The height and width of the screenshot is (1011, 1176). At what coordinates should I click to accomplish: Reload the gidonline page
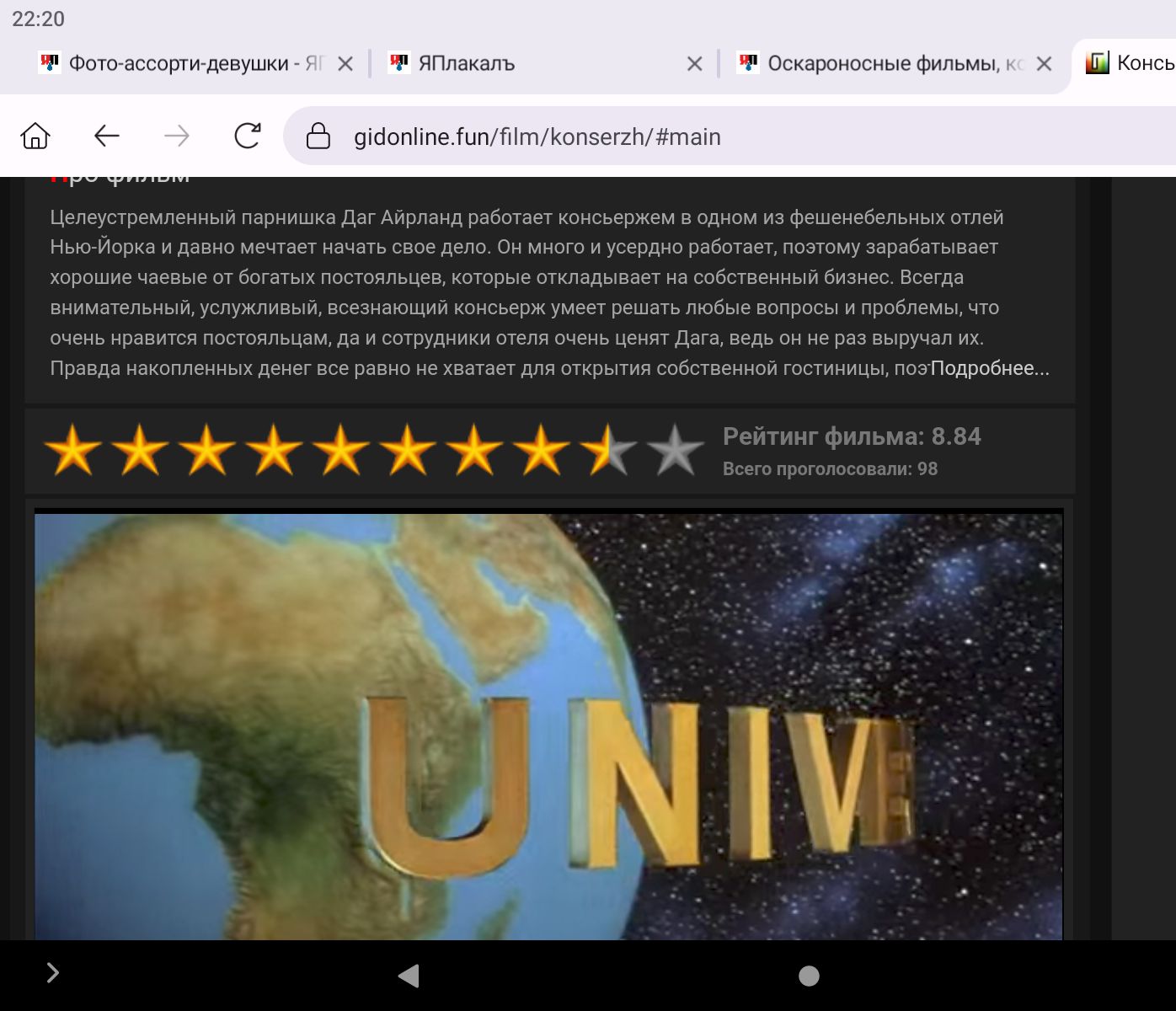[248, 136]
